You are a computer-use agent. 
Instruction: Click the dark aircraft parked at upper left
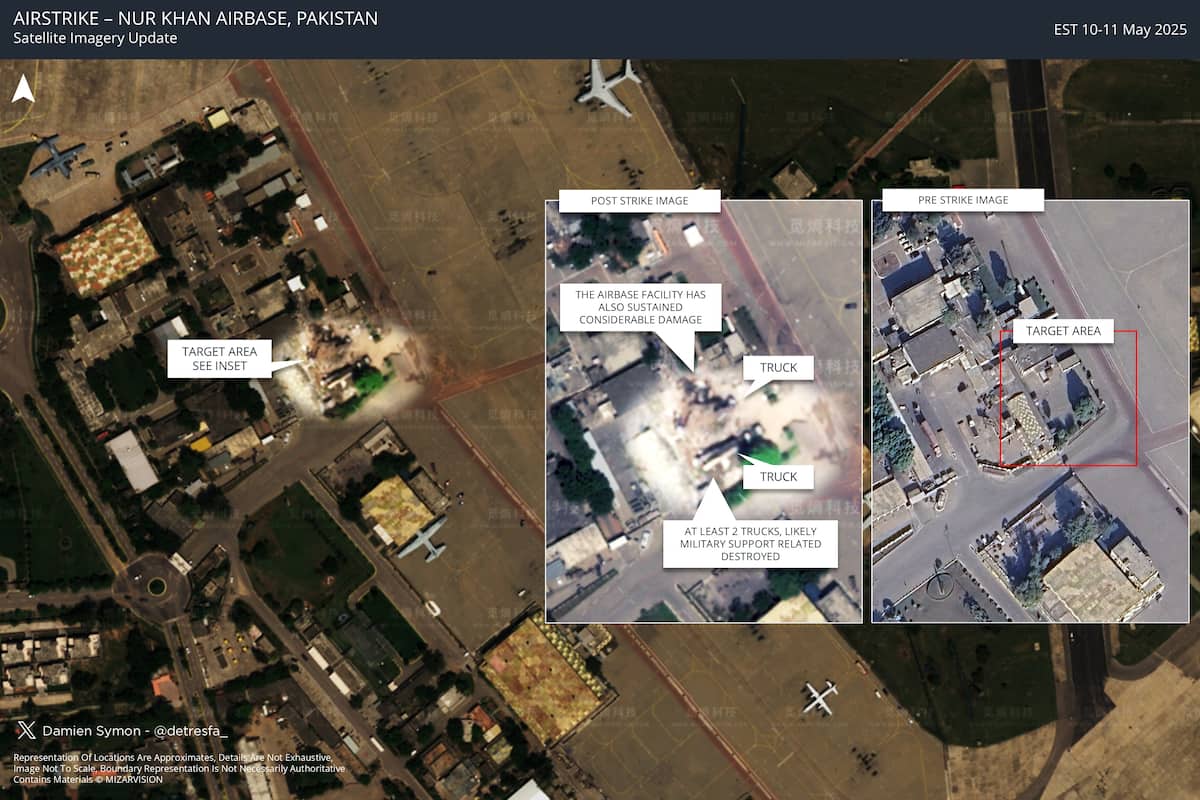pyautogui.click(x=58, y=157)
